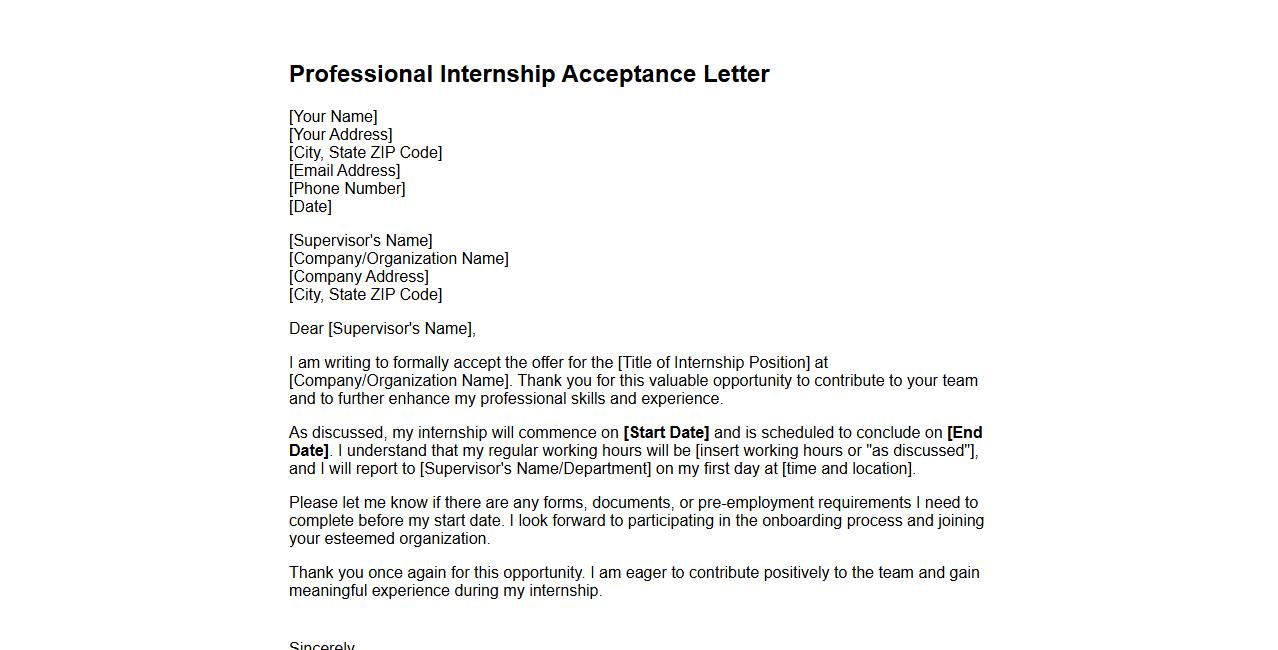Screen dimensions: 1278x650
Task: Click the 'your esteemed organization' text
Action: click(x=389, y=539)
